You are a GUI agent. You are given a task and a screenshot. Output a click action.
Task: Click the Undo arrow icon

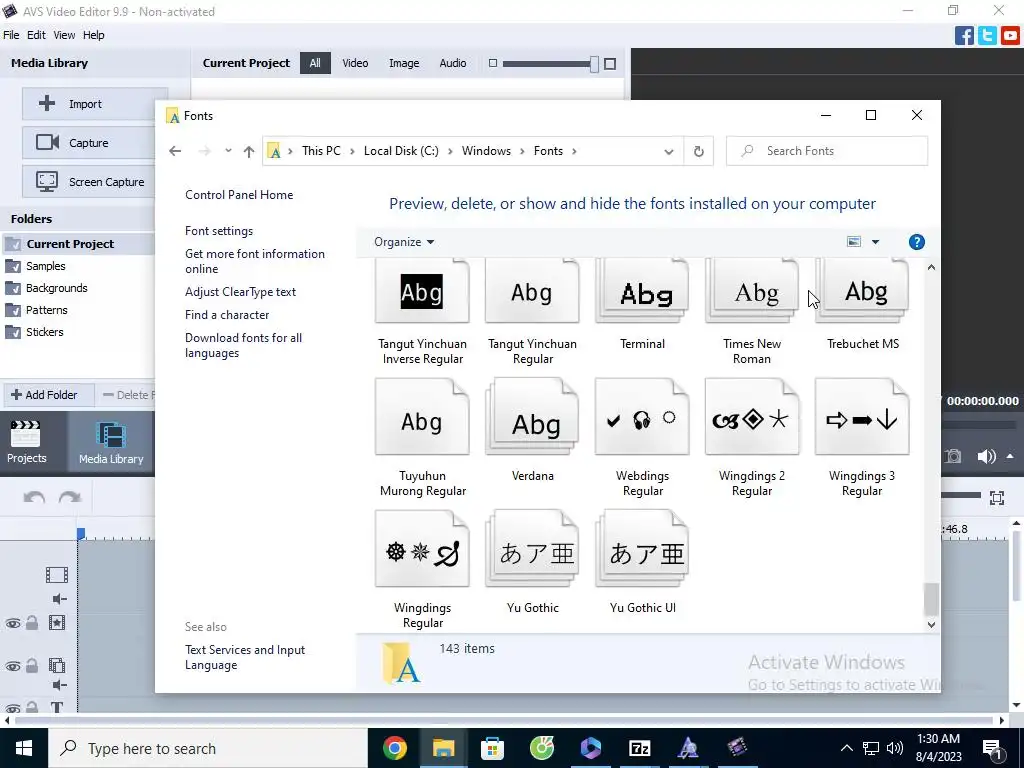click(34, 498)
